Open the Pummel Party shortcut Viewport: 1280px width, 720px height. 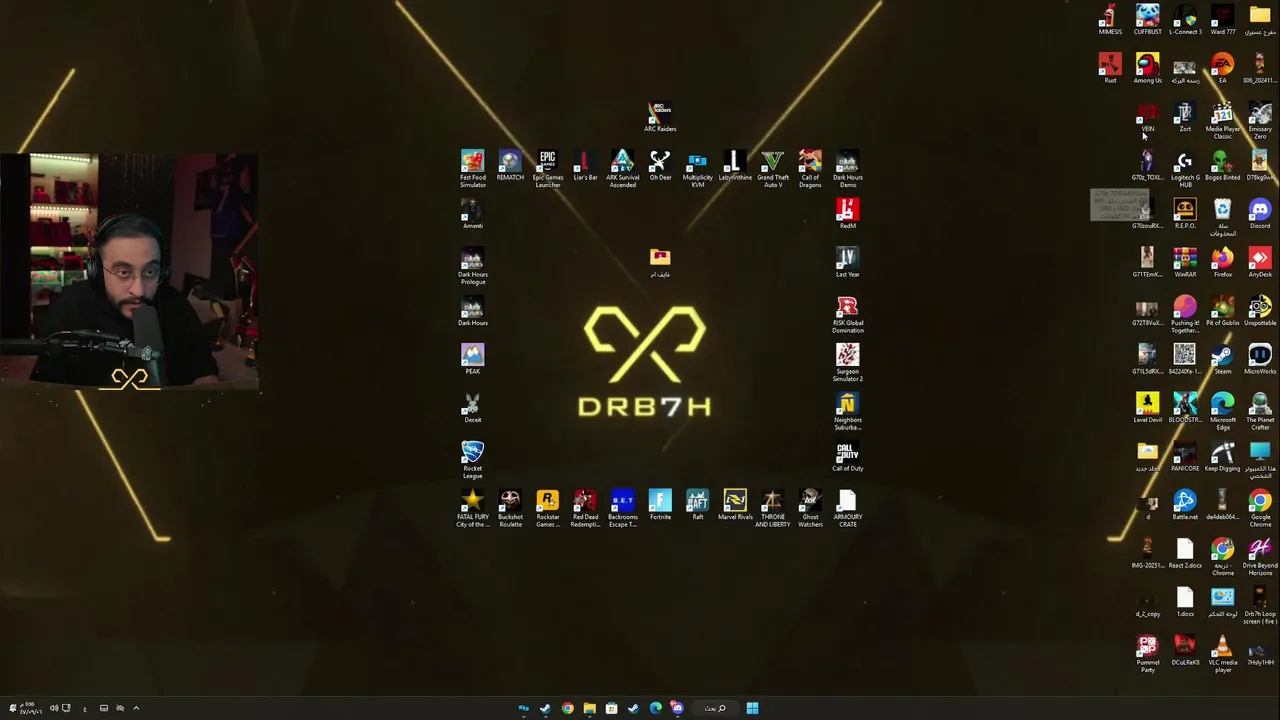[1147, 654]
